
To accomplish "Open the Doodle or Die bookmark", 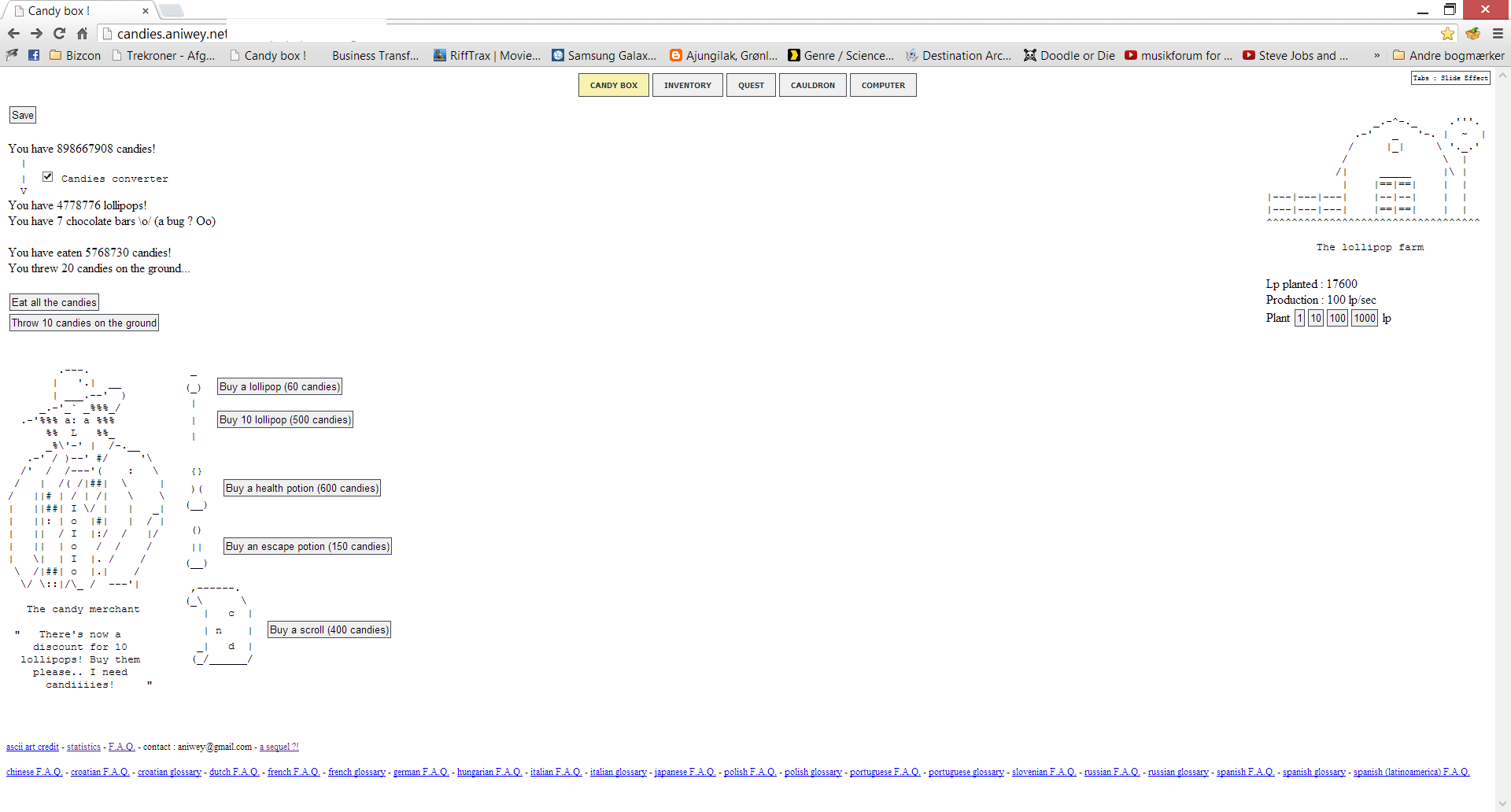I will tap(1069, 55).
